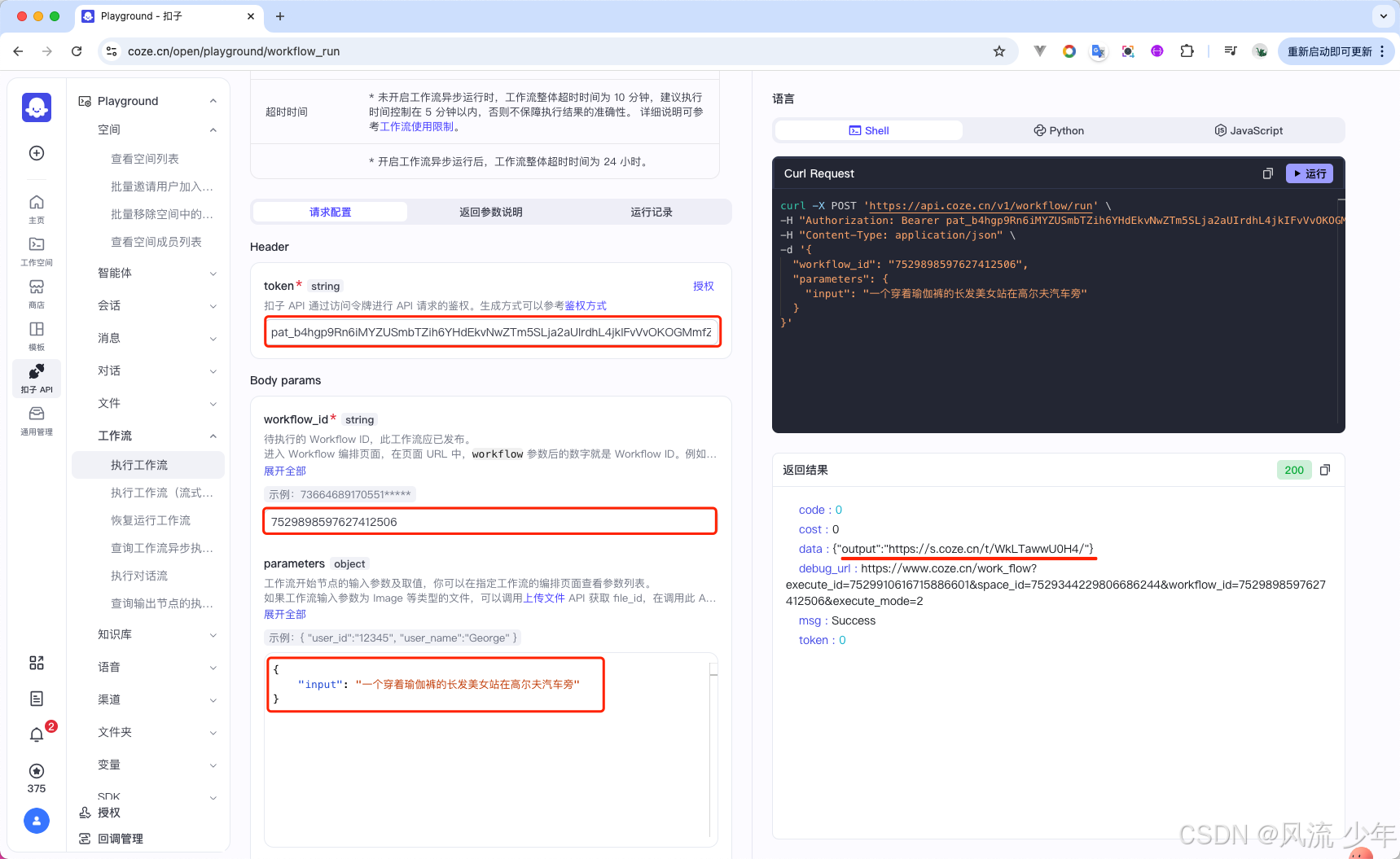Select the JavaScript language tab
The width and height of the screenshot is (1400, 859).
(x=1249, y=130)
